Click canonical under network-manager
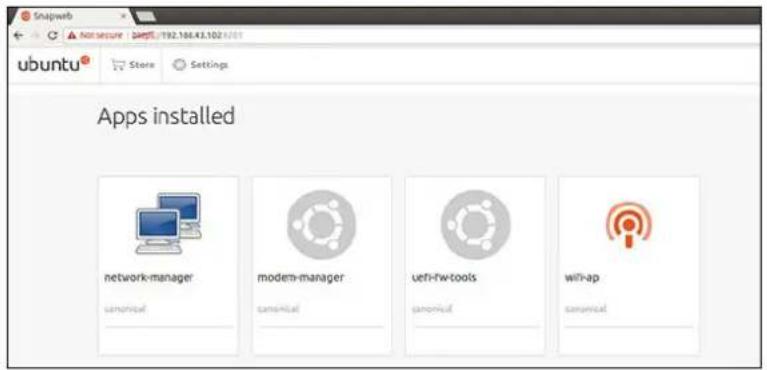767x370 pixels. (125, 309)
